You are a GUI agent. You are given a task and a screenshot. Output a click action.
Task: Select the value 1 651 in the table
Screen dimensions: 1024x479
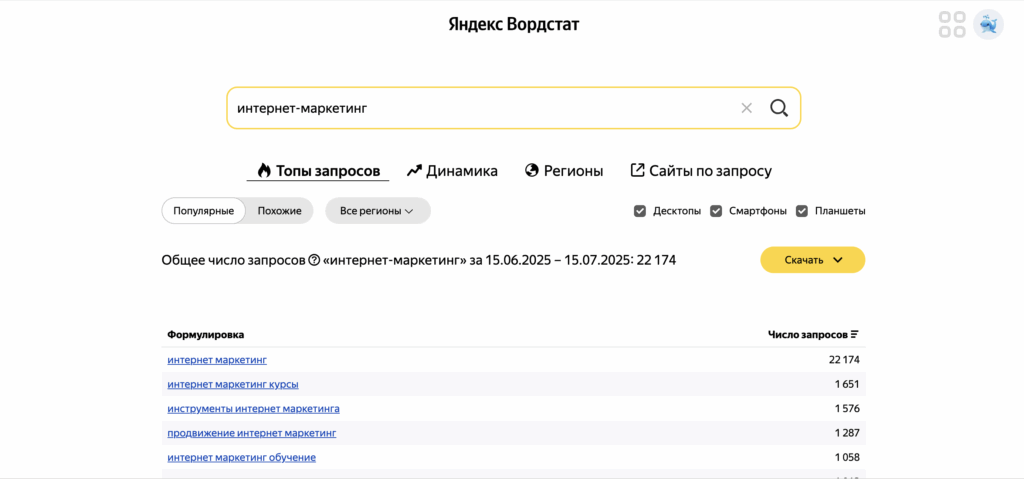click(847, 384)
